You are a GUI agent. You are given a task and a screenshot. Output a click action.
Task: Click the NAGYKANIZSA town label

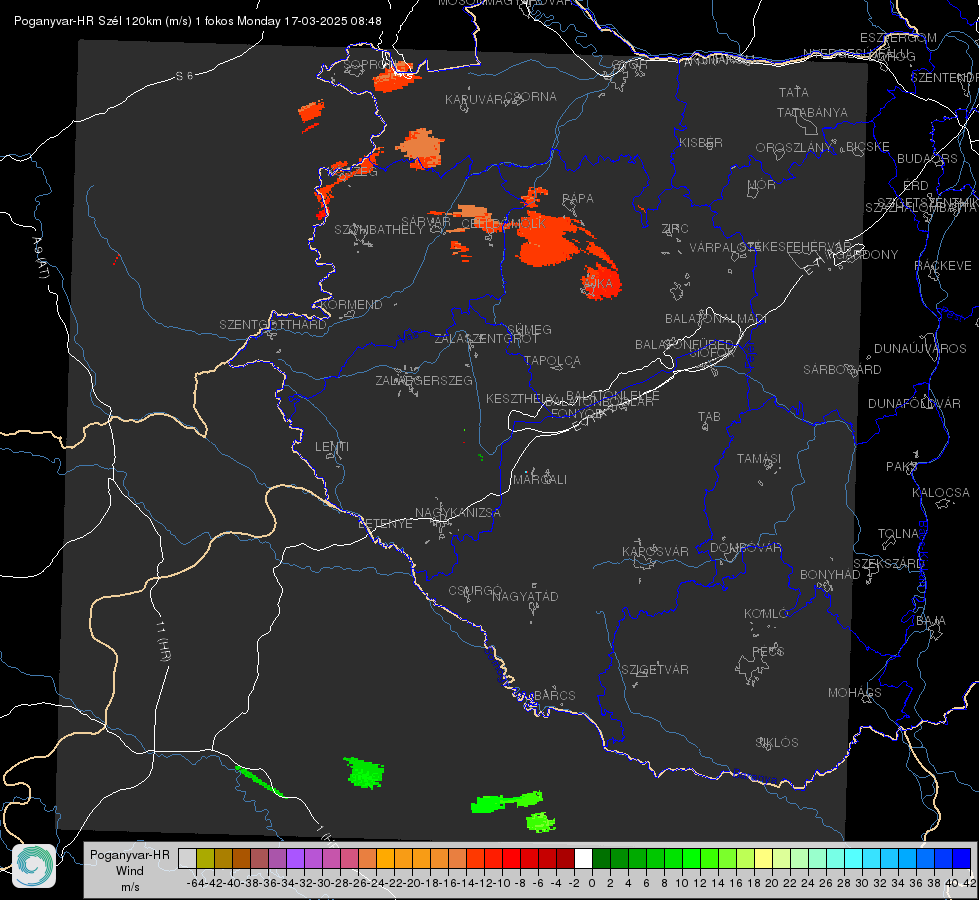(x=458, y=513)
